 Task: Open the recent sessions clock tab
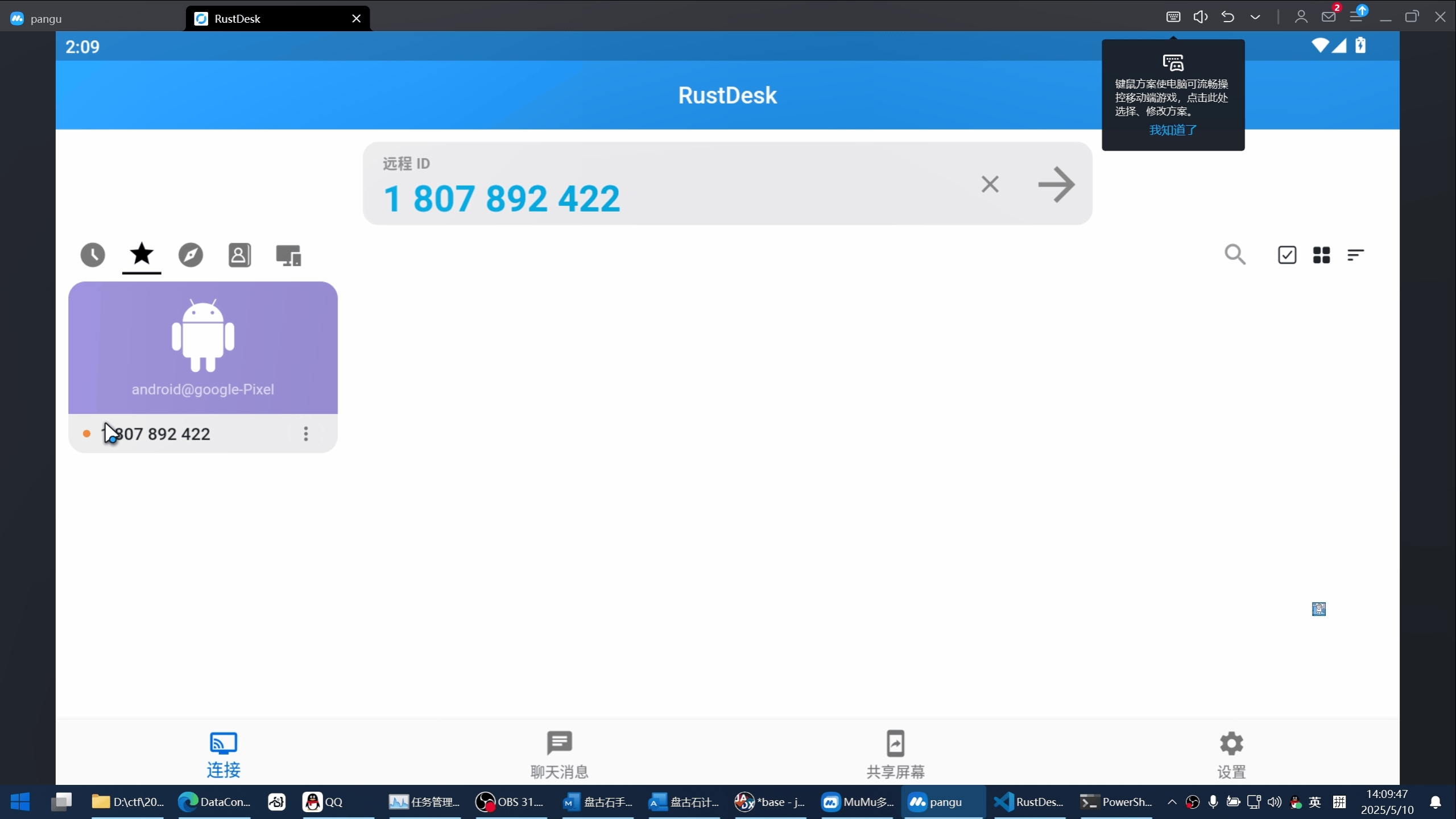(x=93, y=255)
